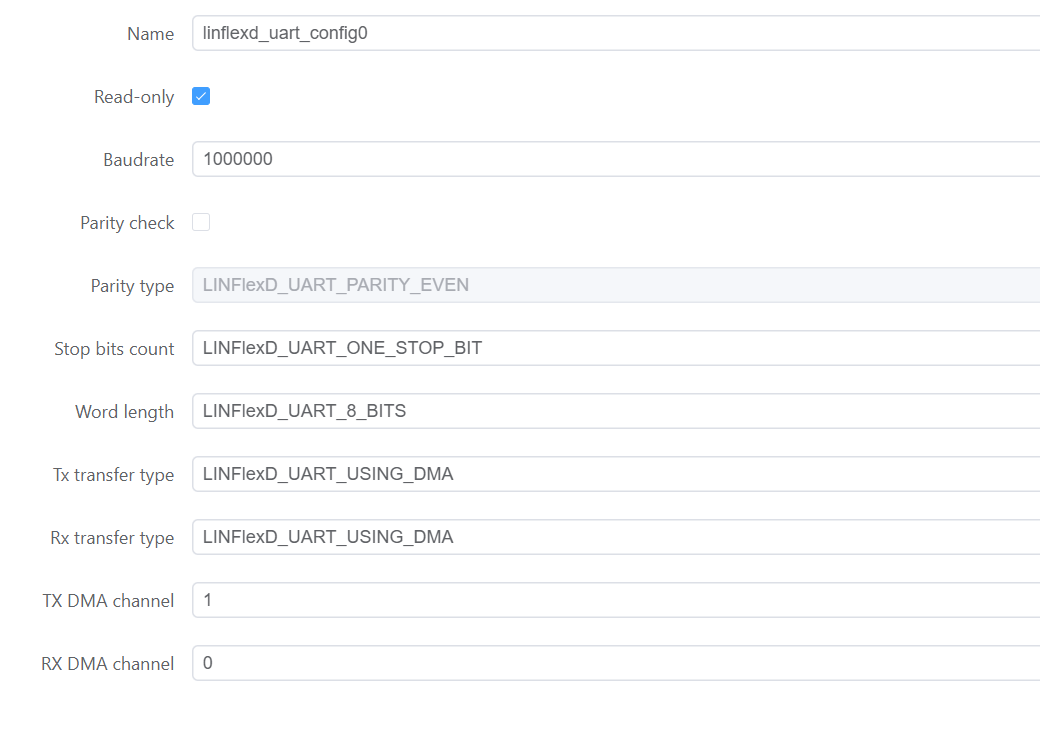Screen dimensions: 1040x733
Task: Expand the Rx transfer type dropdown
Action: [615, 538]
